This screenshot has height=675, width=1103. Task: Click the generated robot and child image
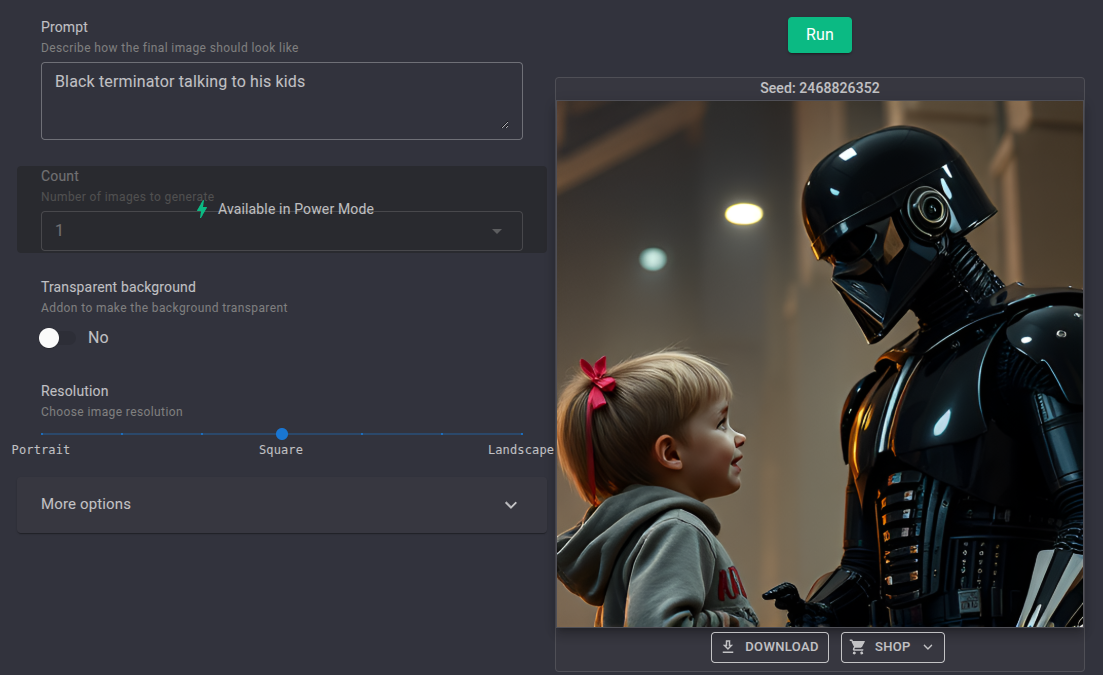pos(819,364)
